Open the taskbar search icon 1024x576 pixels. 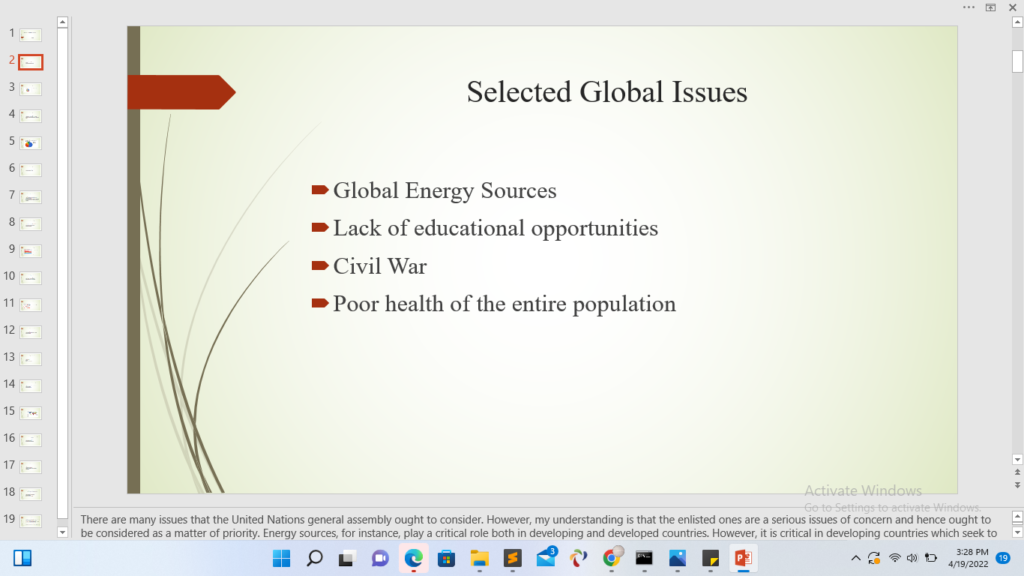(x=314, y=558)
